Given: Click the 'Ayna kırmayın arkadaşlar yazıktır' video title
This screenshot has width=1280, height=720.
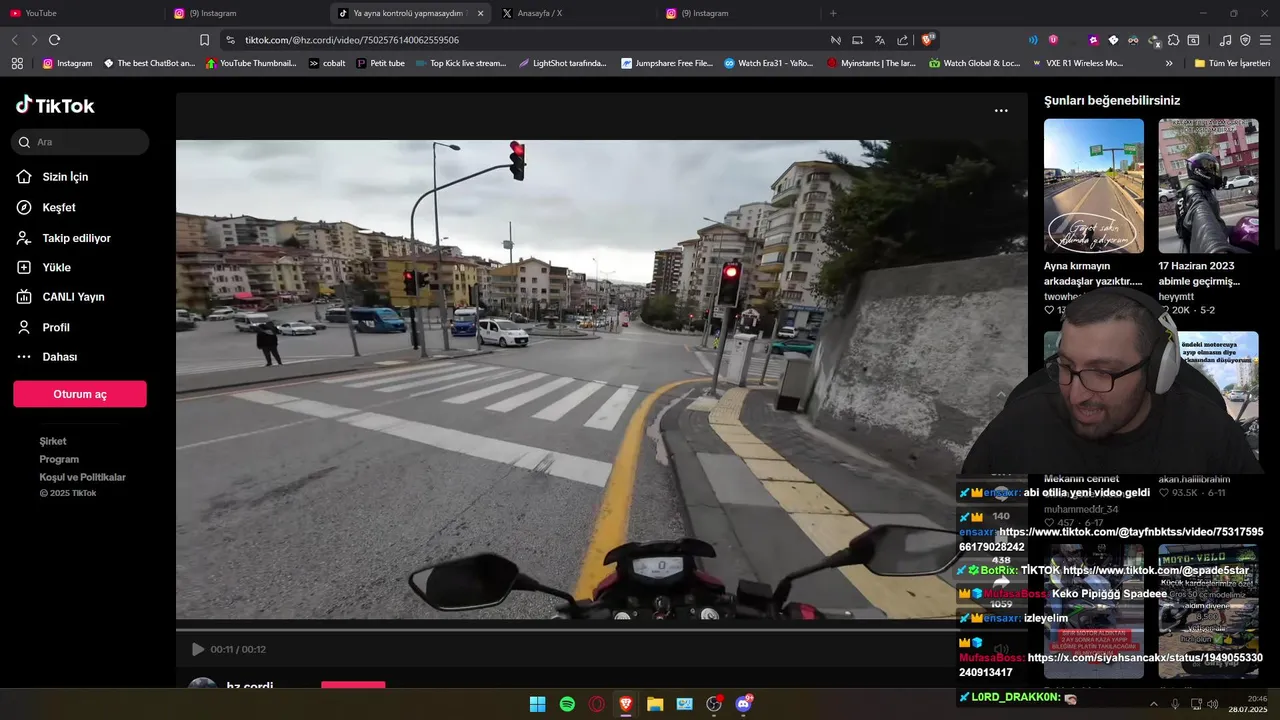Looking at the screenshot, I should [1093, 274].
